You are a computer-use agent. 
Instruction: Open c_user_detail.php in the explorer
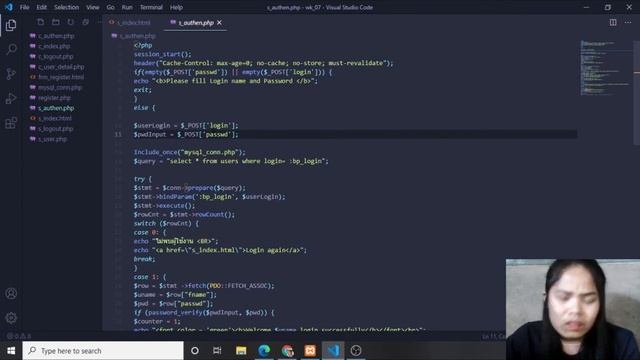pyautogui.click(x=61, y=67)
